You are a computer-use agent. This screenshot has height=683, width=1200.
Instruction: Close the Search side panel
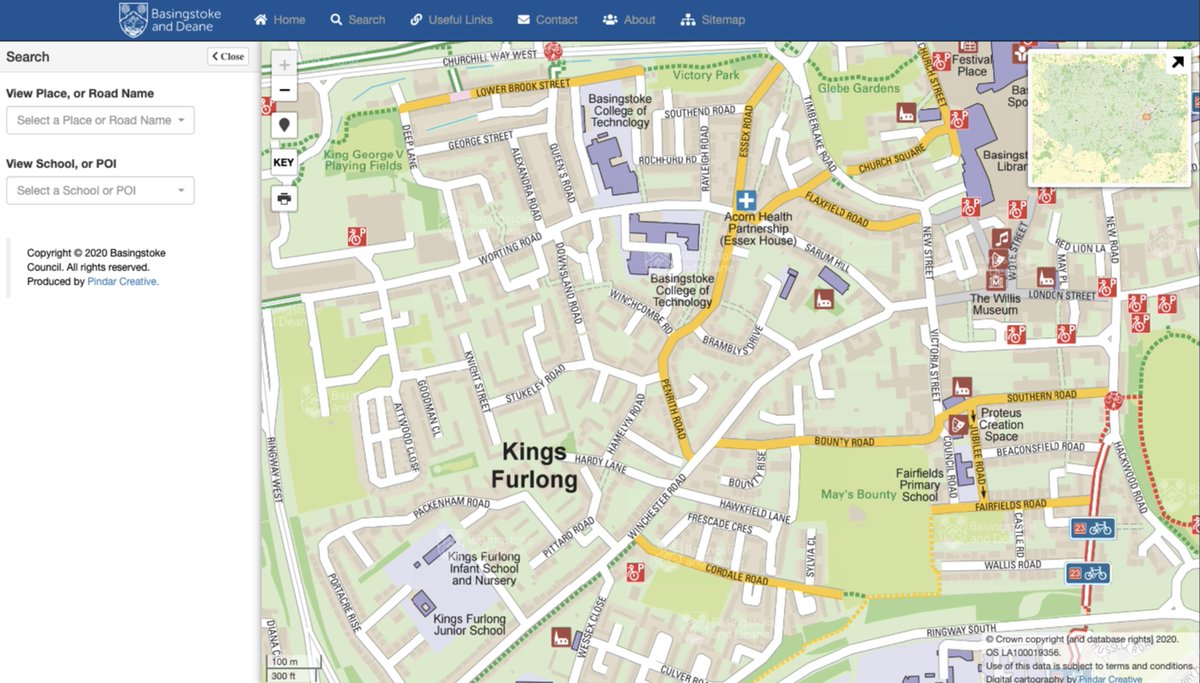pos(228,56)
